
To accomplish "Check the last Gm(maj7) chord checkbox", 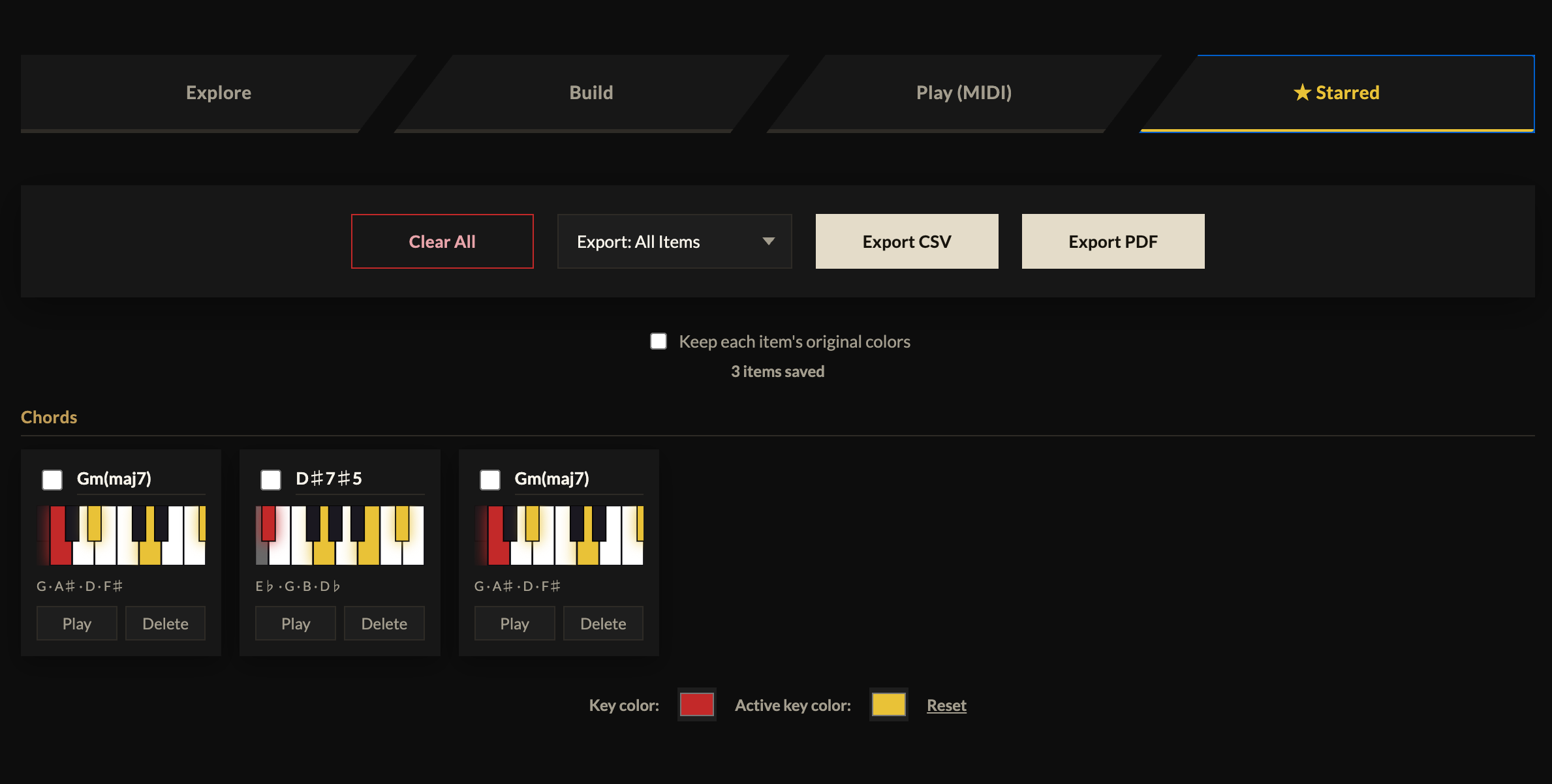I will [490, 479].
